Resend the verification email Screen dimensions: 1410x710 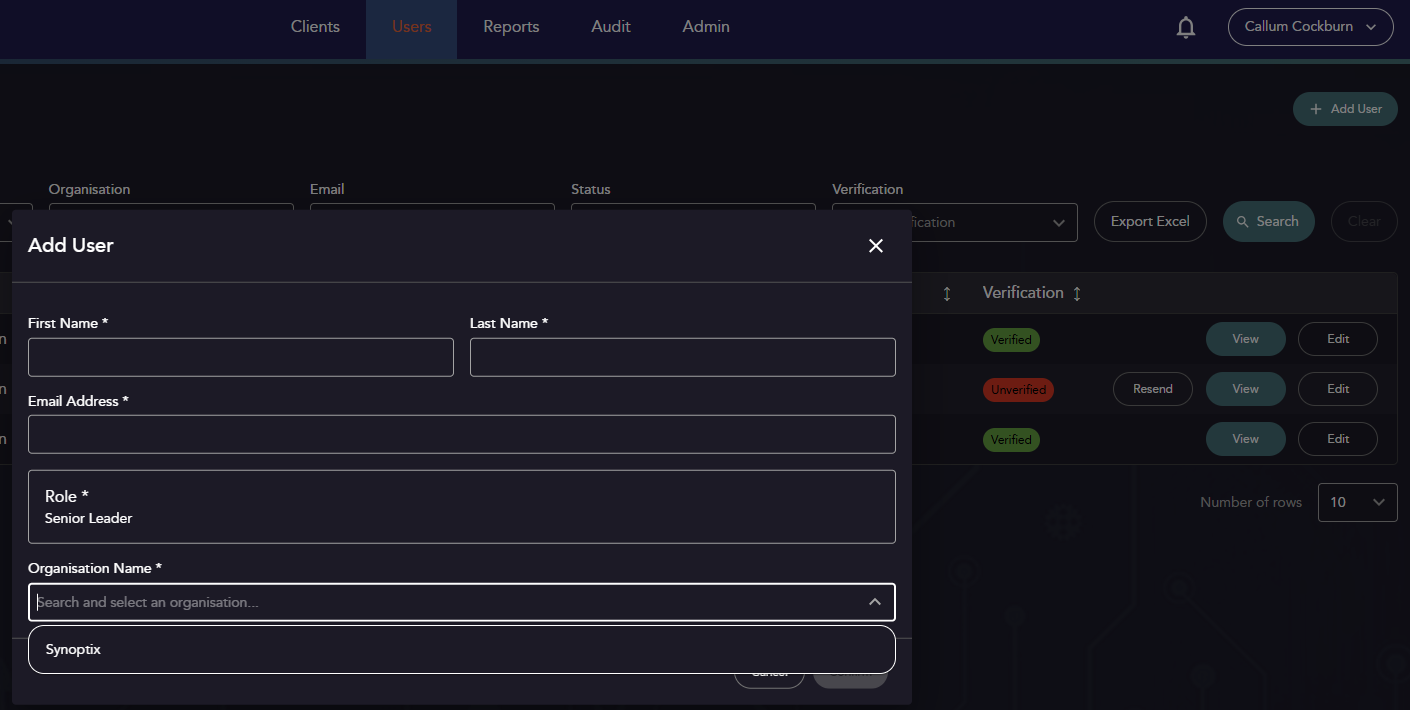pos(1152,389)
